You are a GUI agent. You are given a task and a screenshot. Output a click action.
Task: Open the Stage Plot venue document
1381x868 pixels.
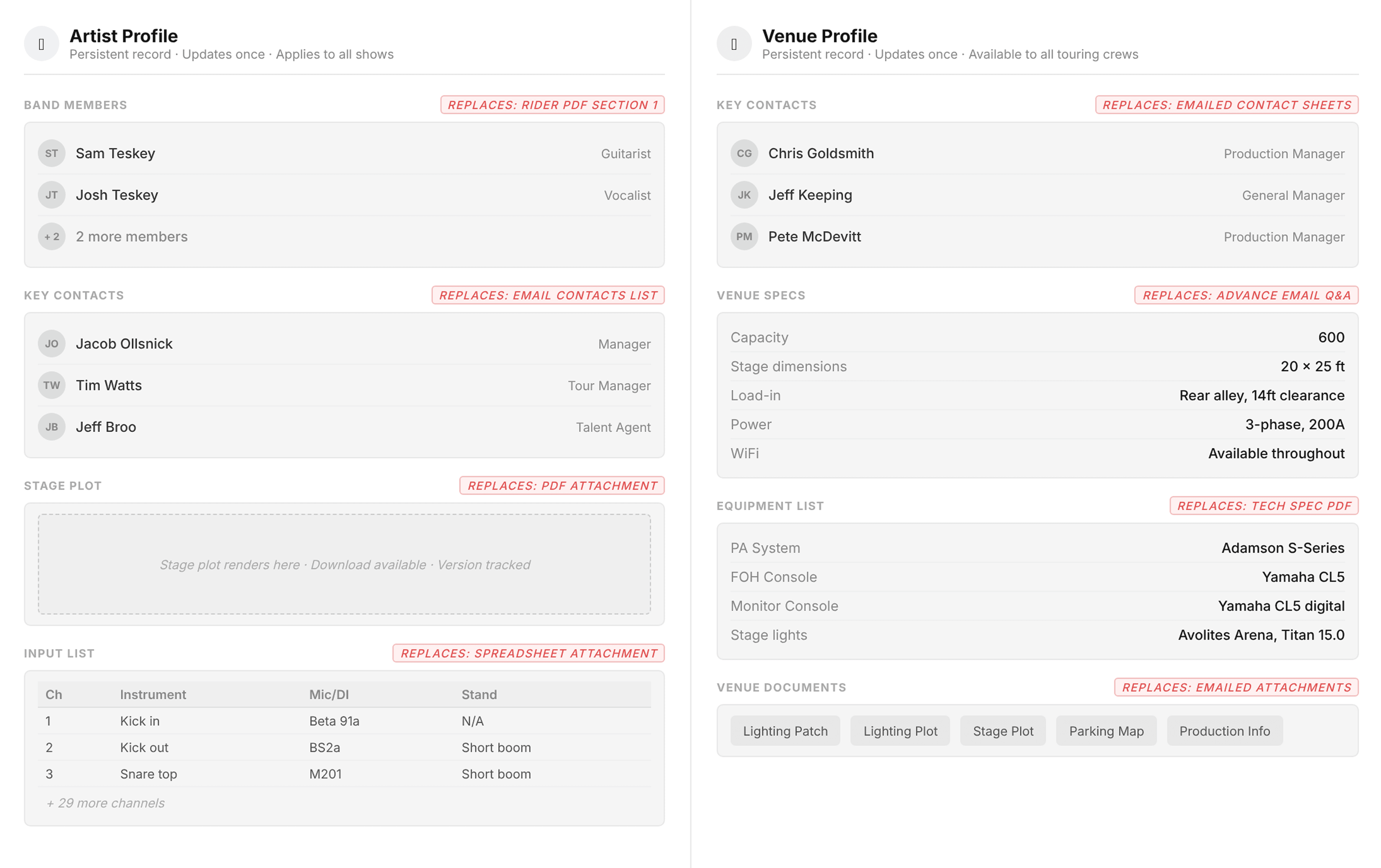point(1002,731)
